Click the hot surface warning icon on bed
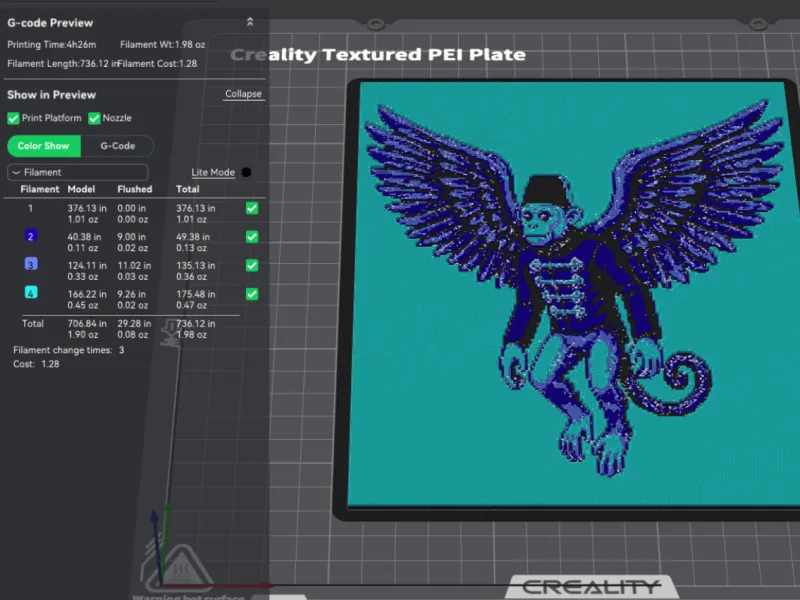 point(178,570)
